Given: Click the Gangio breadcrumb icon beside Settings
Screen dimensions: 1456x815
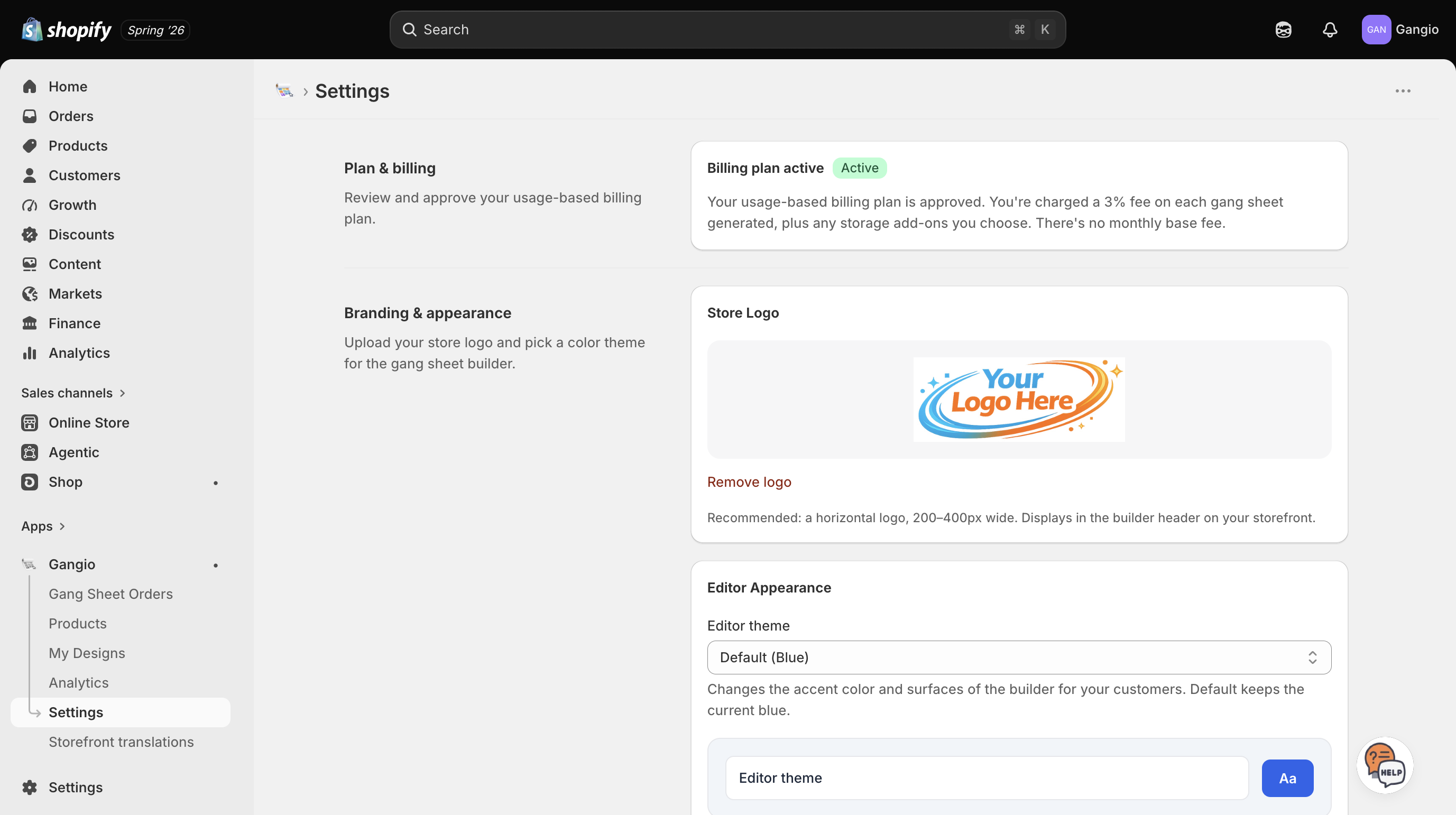Looking at the screenshot, I should 284,90.
